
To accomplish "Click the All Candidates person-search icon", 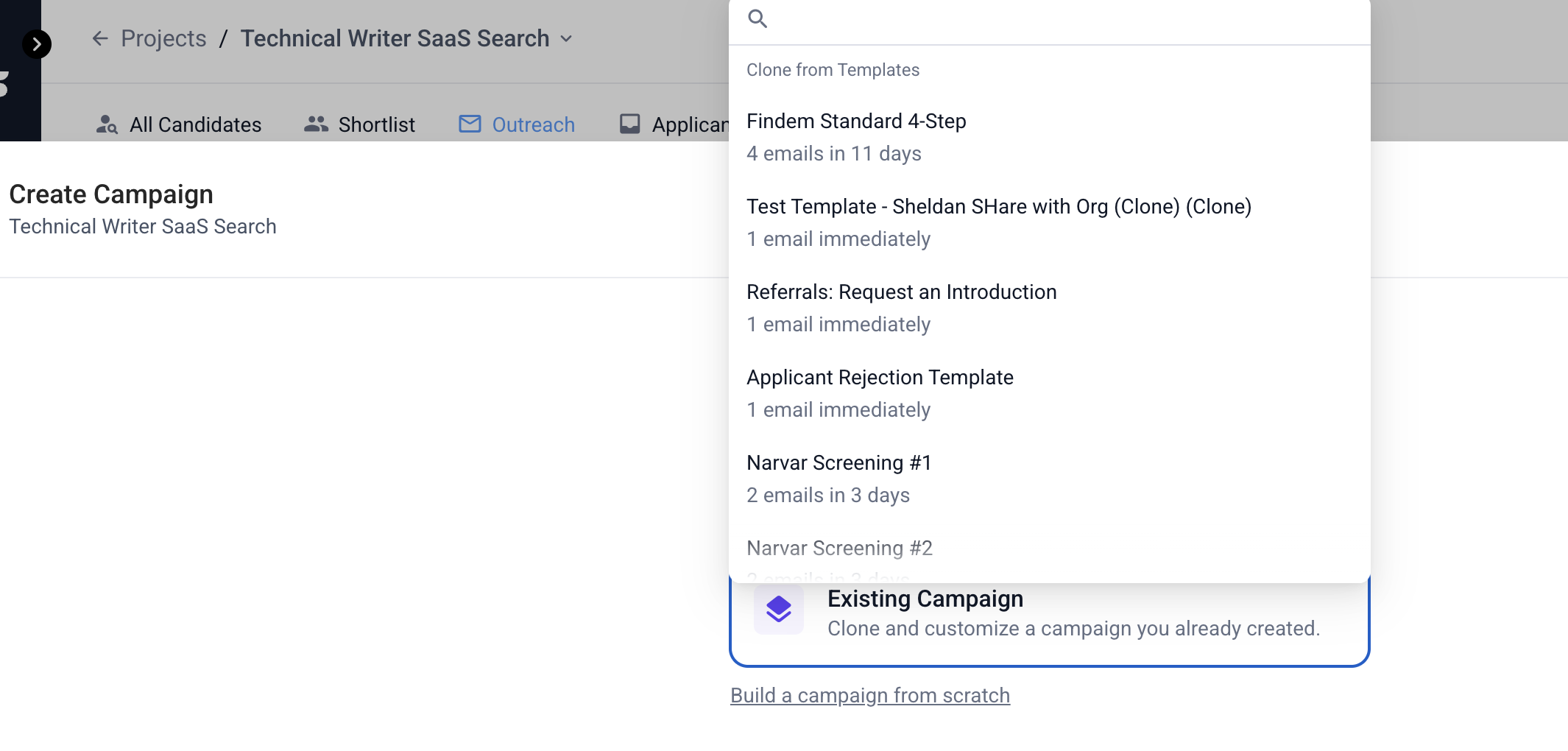I will coord(107,124).
